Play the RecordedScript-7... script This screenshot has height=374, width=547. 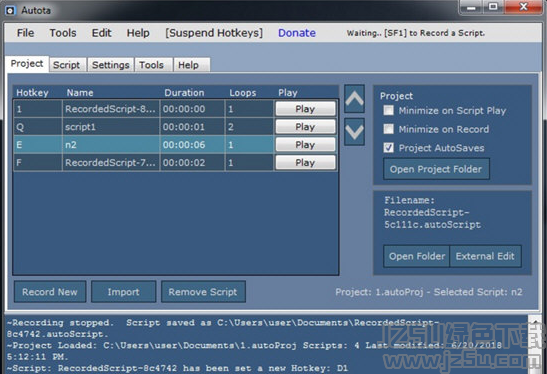(x=305, y=163)
